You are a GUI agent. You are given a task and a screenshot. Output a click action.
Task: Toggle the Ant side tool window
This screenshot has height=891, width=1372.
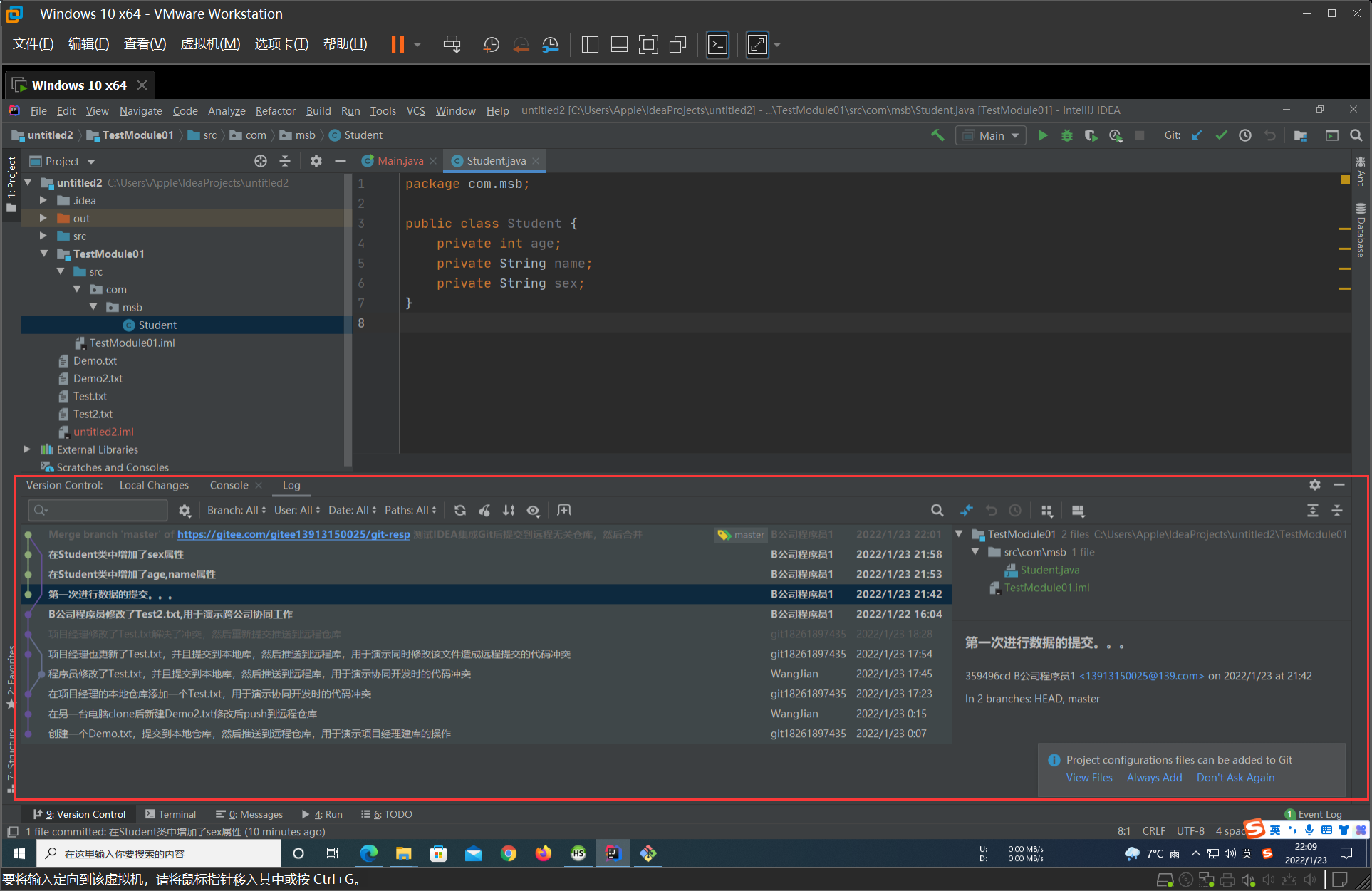pyautogui.click(x=1361, y=171)
